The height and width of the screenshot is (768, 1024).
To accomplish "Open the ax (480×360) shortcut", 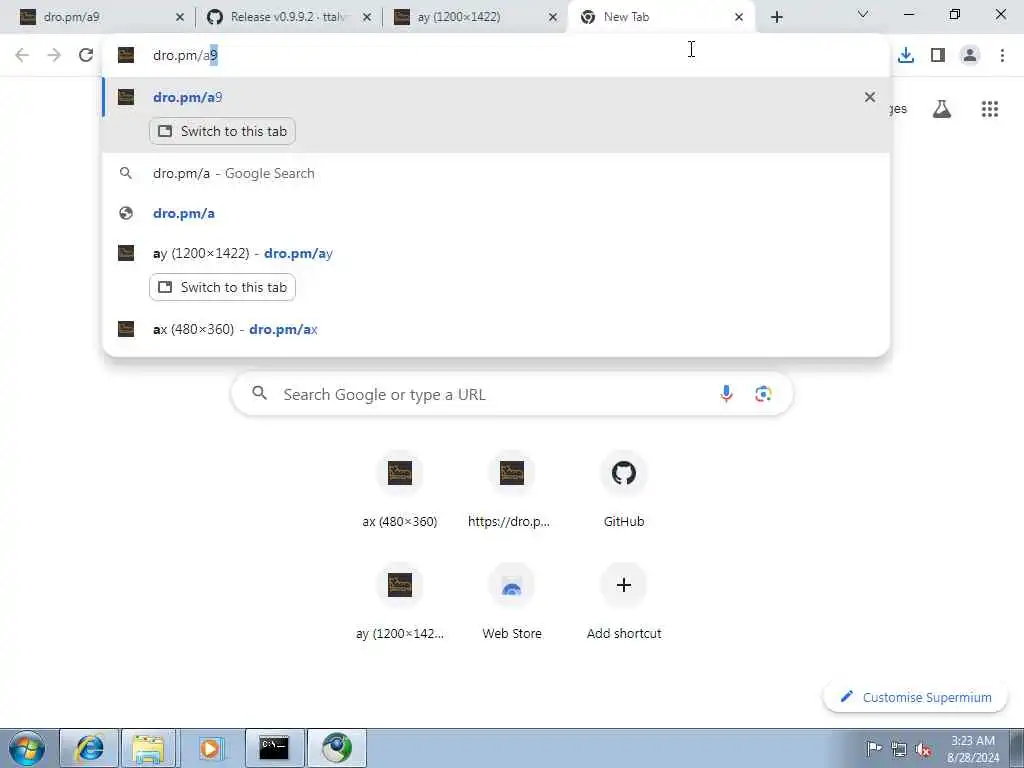I will pos(400,490).
